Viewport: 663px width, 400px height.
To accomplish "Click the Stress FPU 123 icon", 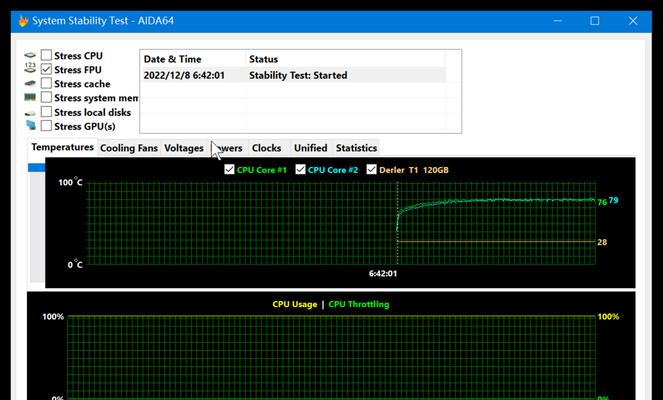I will click(30, 68).
